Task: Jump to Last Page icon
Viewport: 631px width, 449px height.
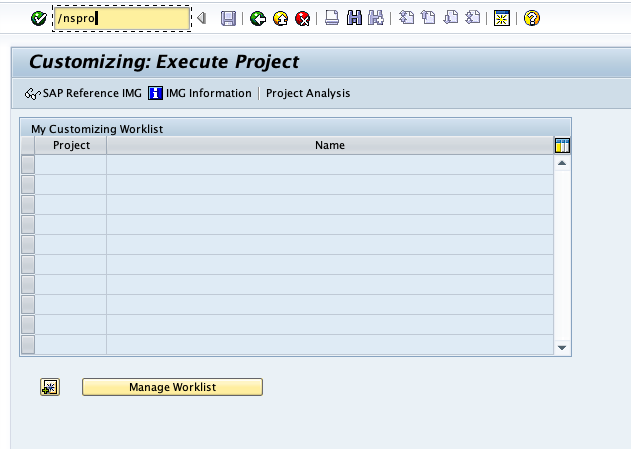Action: (x=472, y=18)
